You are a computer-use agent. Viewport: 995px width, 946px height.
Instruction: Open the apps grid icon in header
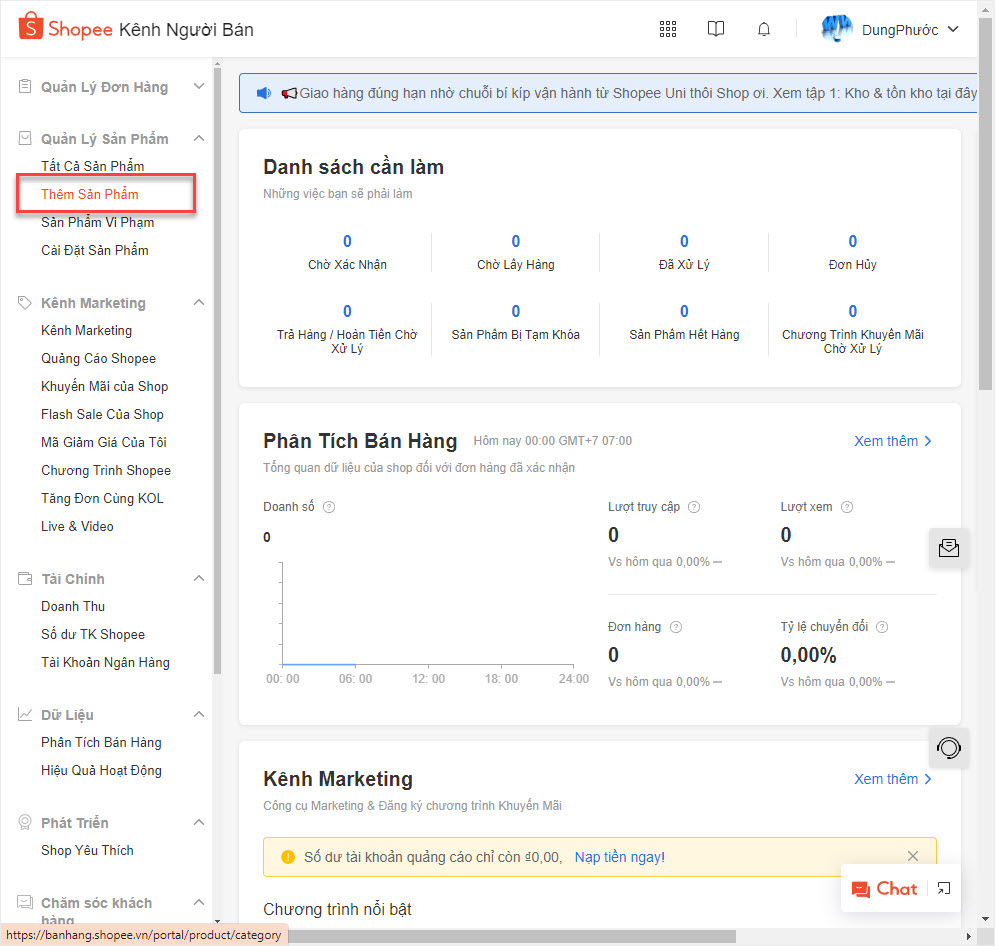[668, 29]
